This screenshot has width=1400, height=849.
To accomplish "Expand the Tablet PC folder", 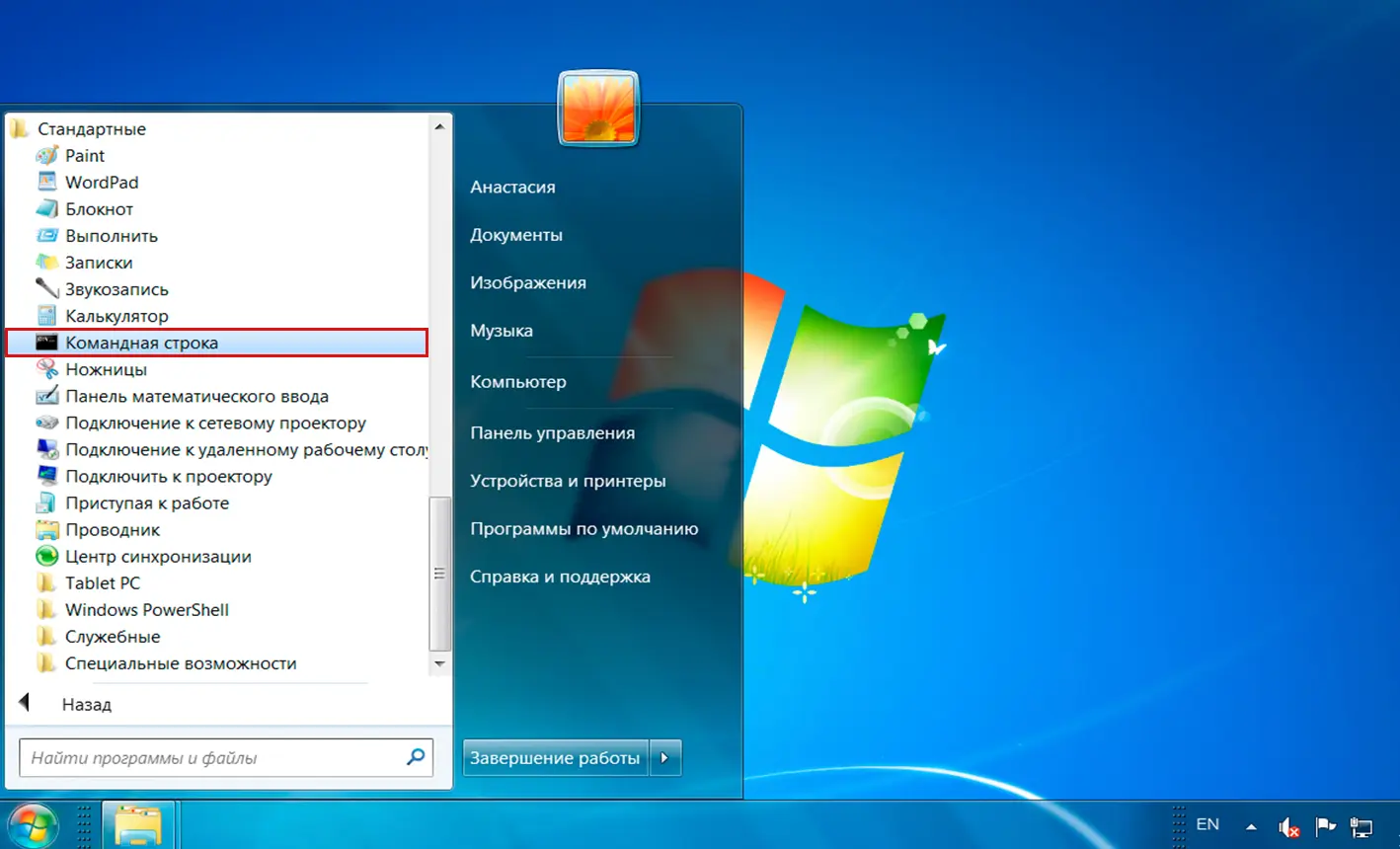I will pyautogui.click(x=103, y=582).
